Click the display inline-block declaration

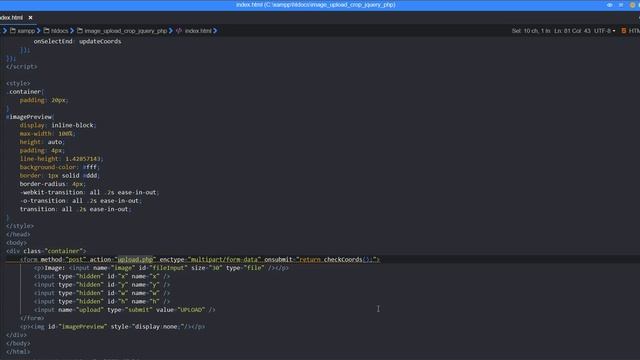58,125
